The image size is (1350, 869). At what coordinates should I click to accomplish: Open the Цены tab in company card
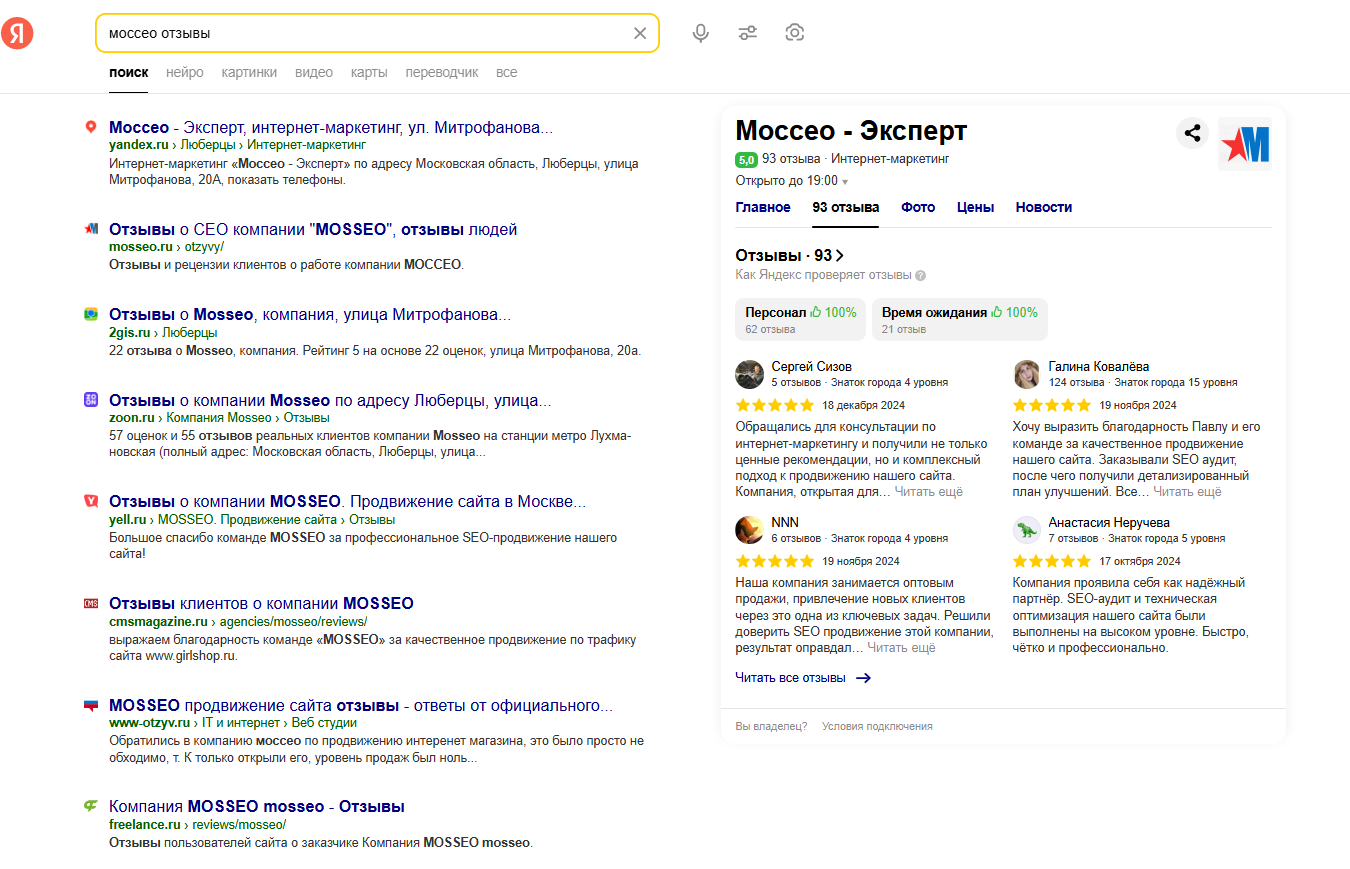976,207
